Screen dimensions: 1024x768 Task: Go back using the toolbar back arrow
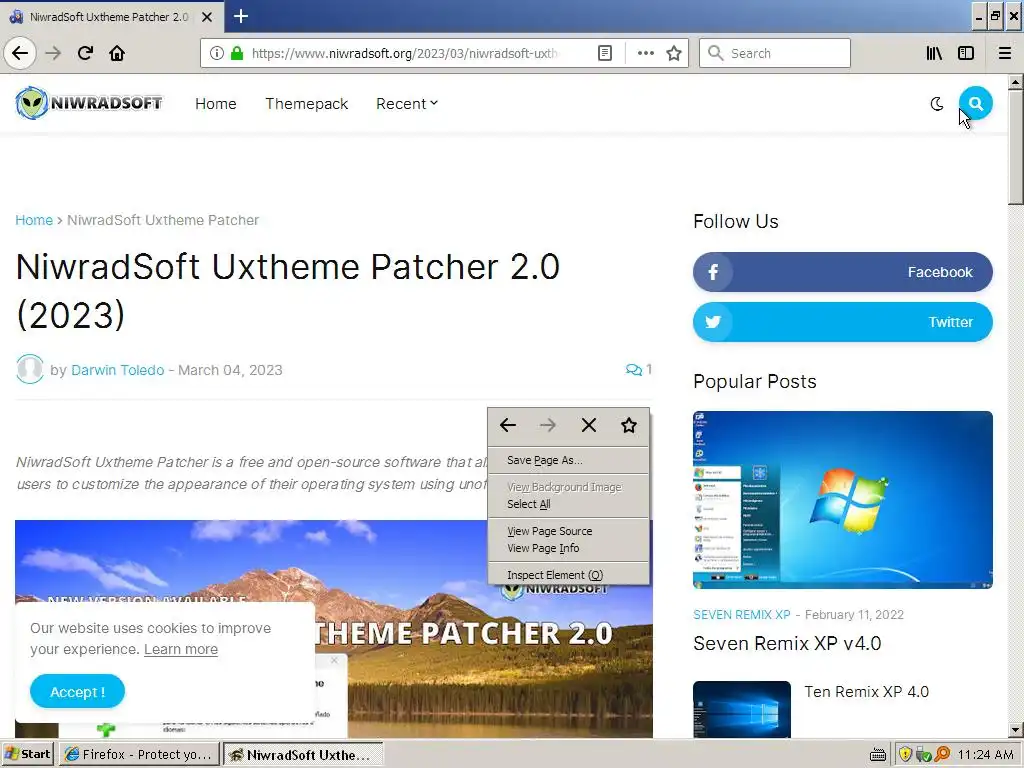20,53
